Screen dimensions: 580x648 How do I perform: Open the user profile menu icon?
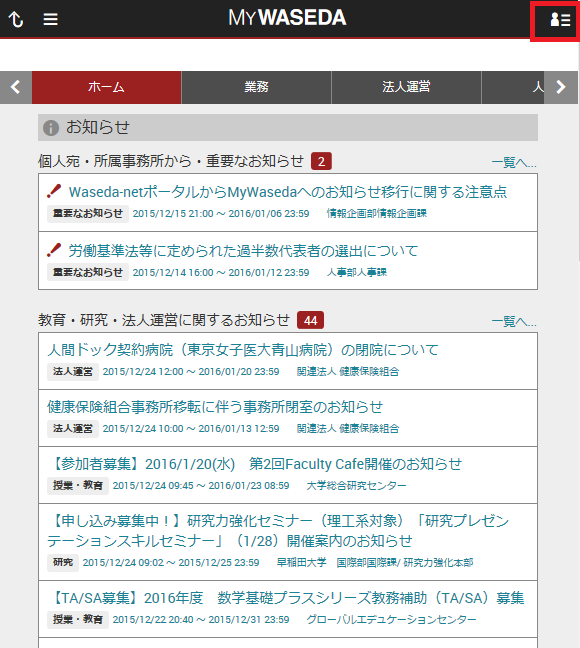560,19
